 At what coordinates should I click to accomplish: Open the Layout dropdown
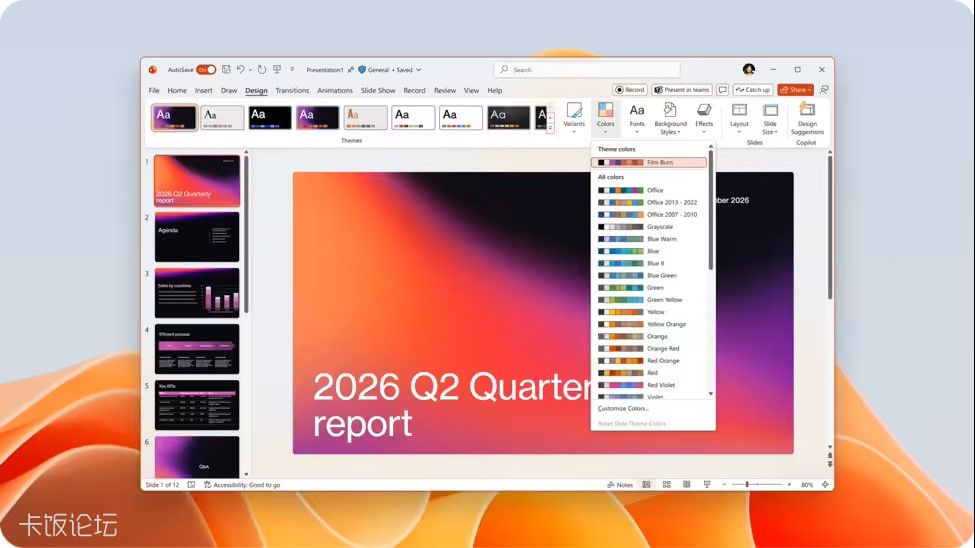point(739,118)
